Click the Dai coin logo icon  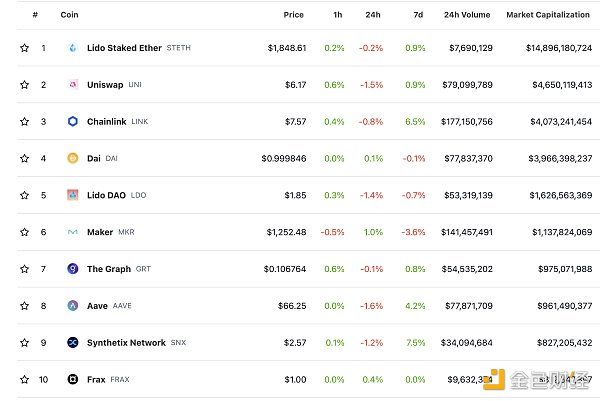72,158
